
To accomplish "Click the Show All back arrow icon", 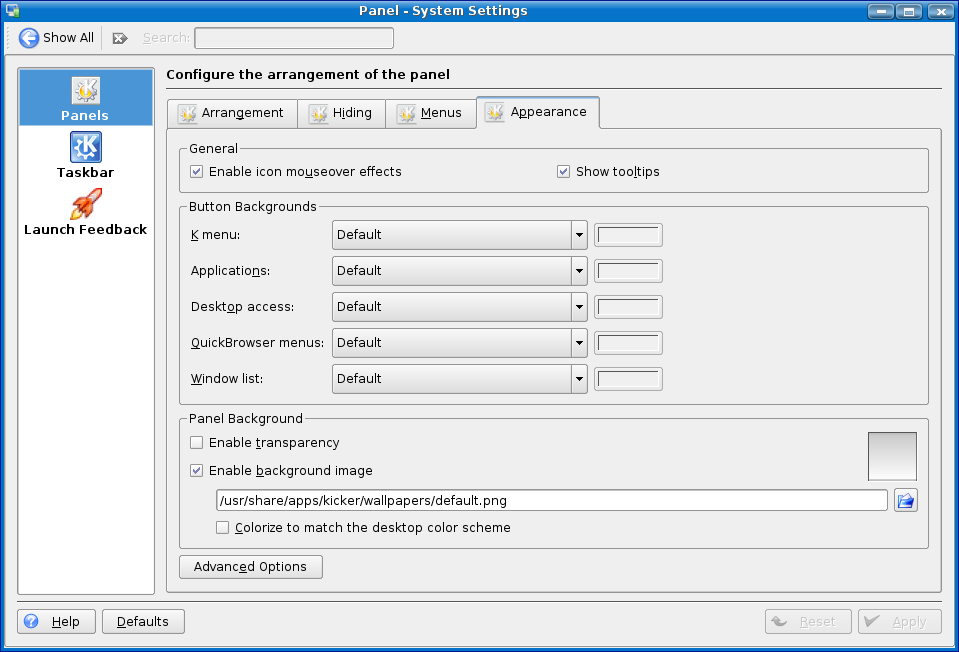I will click(x=29, y=38).
